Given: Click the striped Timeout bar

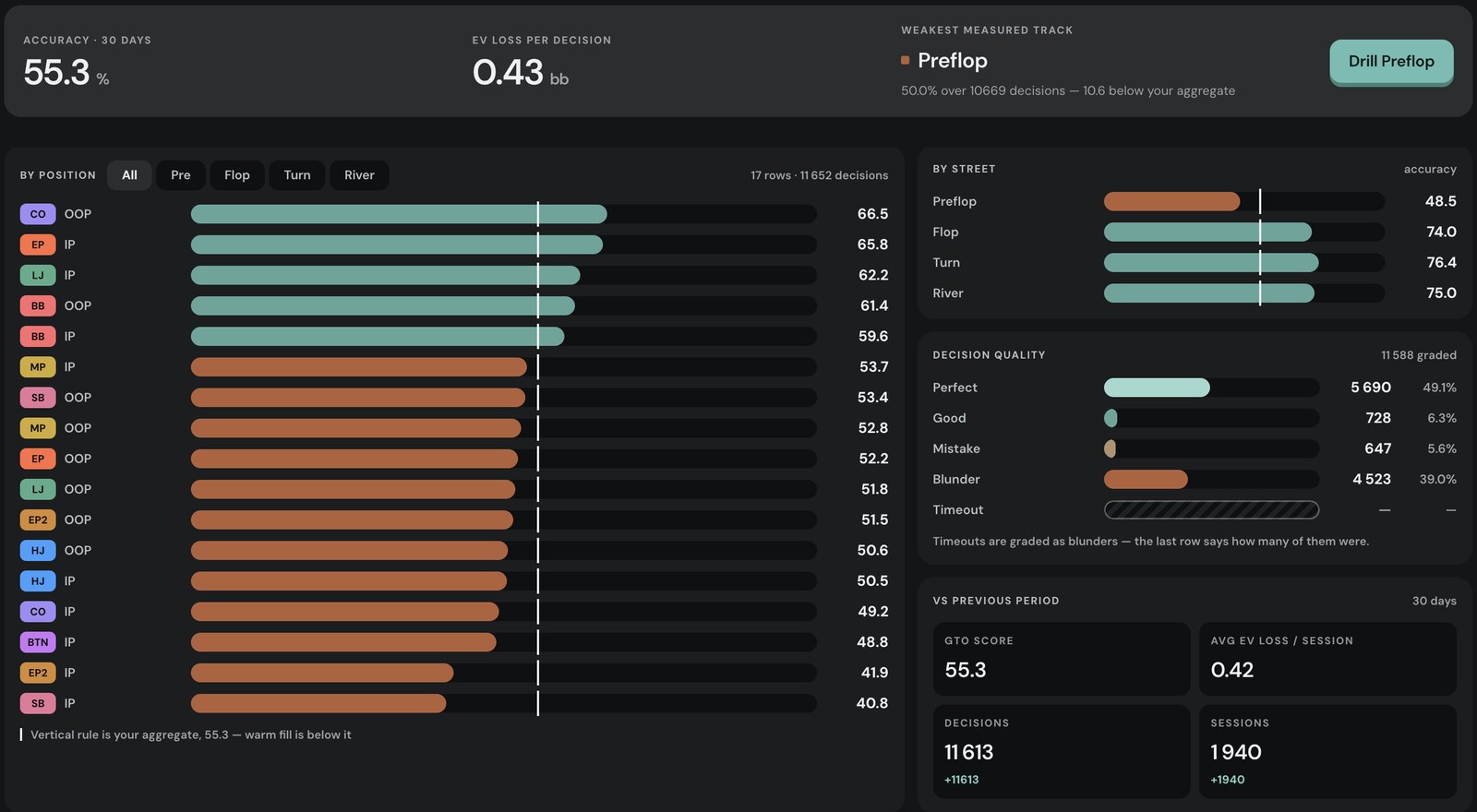Looking at the screenshot, I should 1211,509.
